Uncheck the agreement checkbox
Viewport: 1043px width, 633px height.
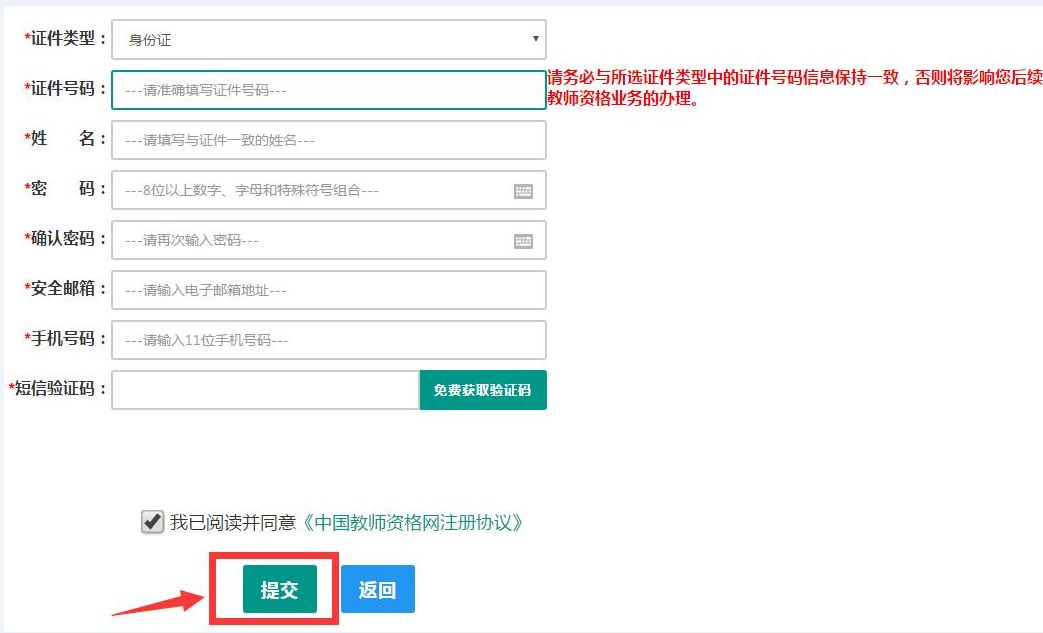tap(152, 522)
